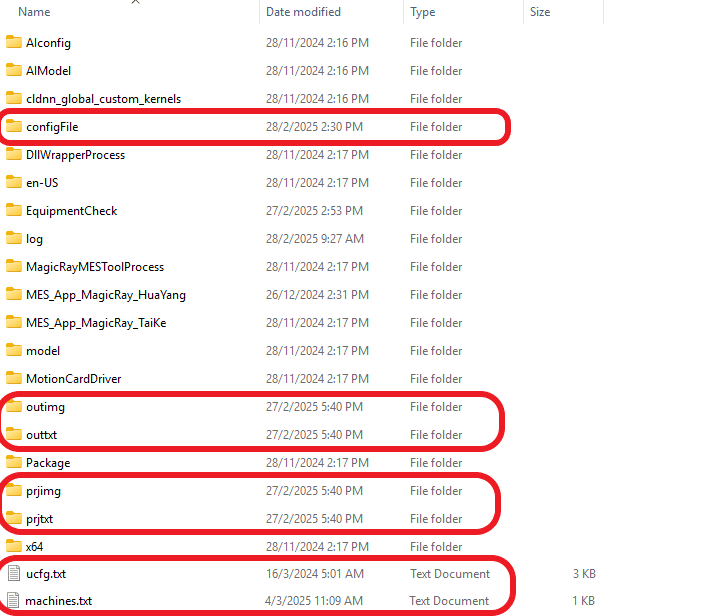Click the 4/3/2025 11:09 AM date cell
The height and width of the screenshot is (616, 702).
pos(313,600)
